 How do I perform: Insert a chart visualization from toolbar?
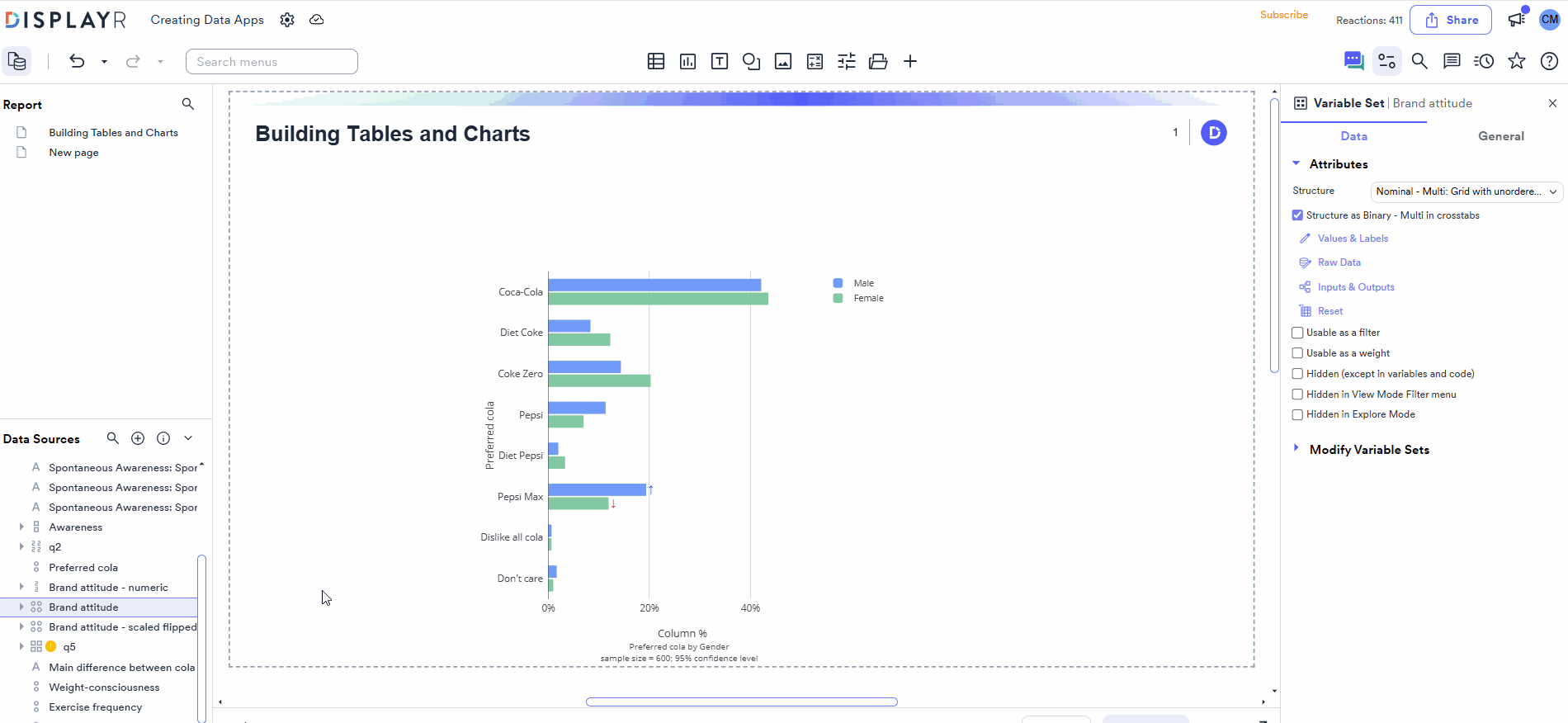pyautogui.click(x=687, y=61)
